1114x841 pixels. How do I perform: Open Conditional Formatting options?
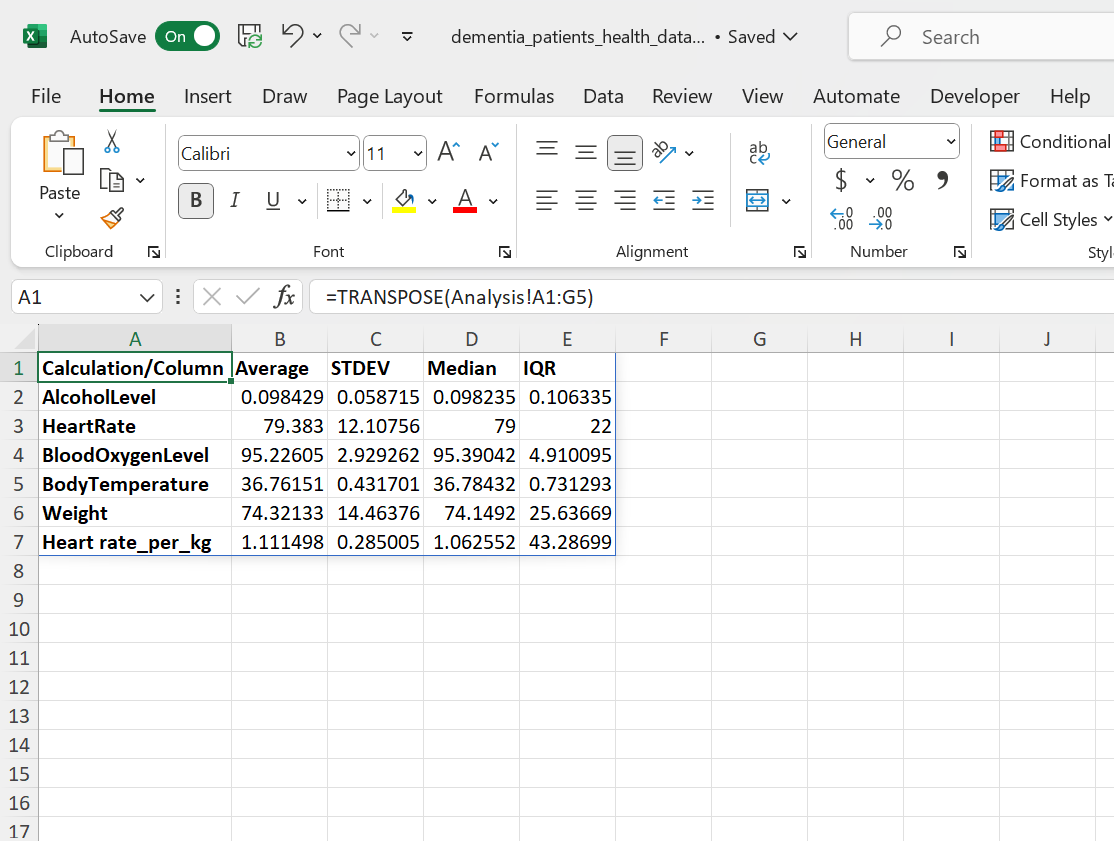[x=1048, y=141]
